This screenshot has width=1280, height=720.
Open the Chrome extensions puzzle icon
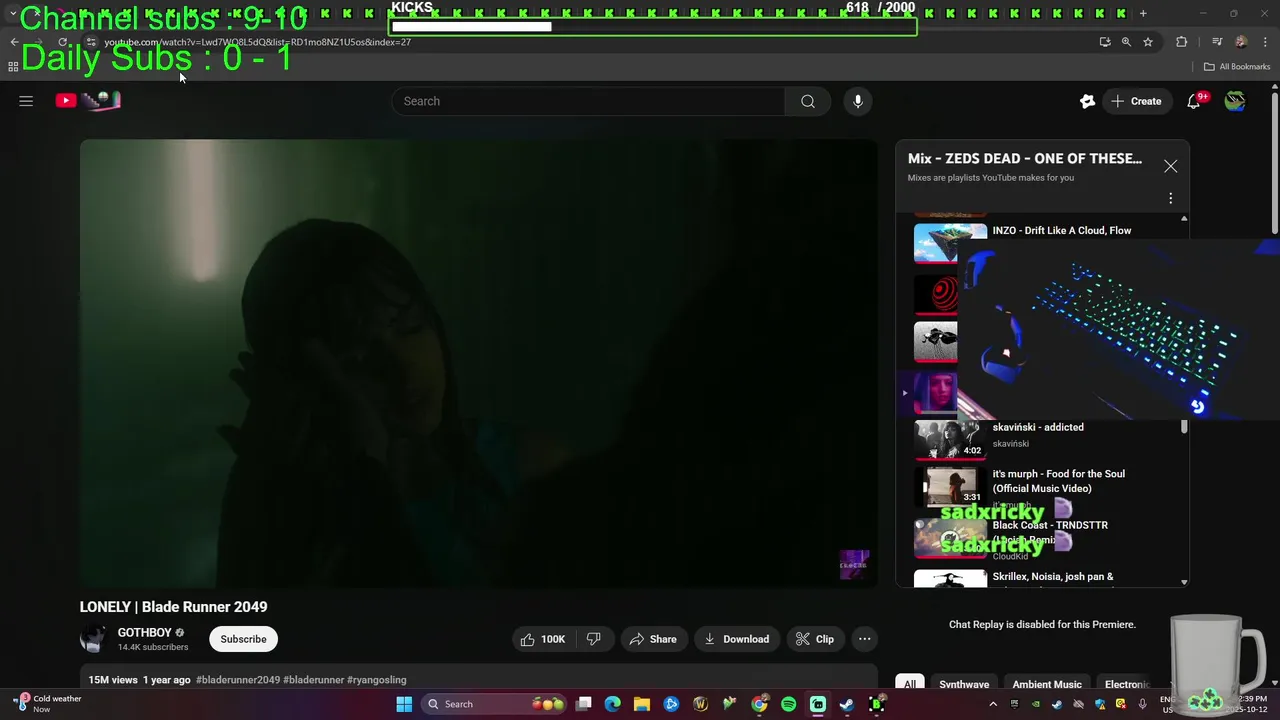(1182, 42)
